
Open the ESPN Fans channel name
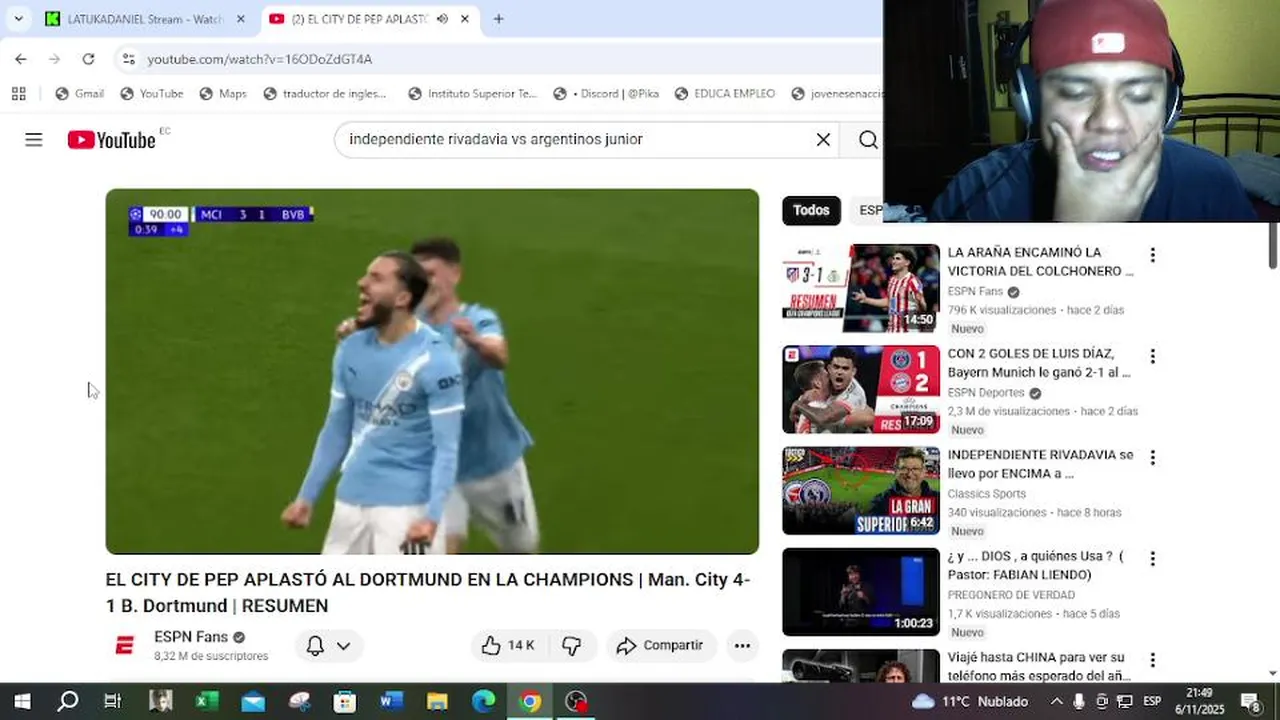191,637
